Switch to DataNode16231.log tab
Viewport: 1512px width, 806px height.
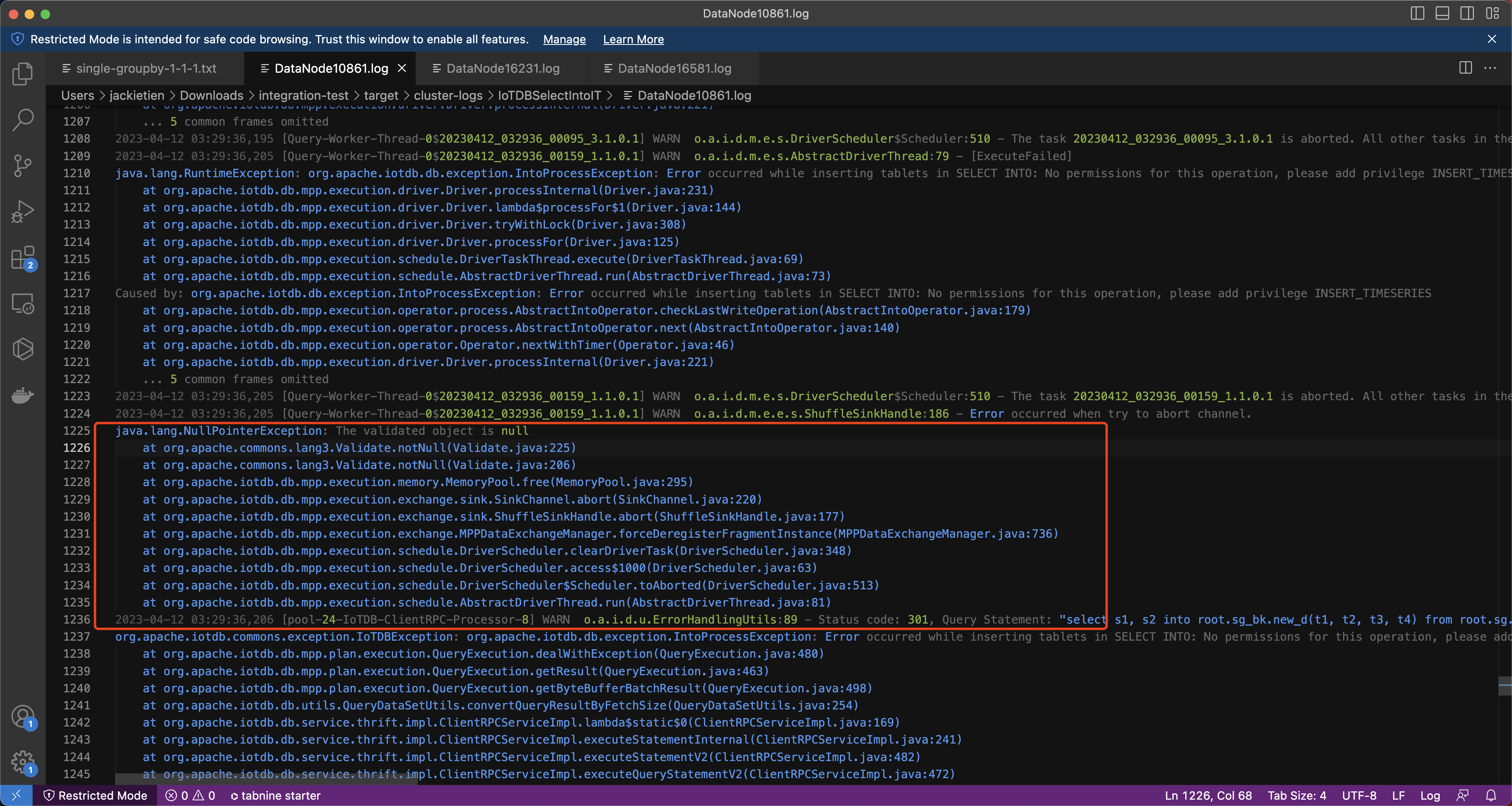click(502, 68)
